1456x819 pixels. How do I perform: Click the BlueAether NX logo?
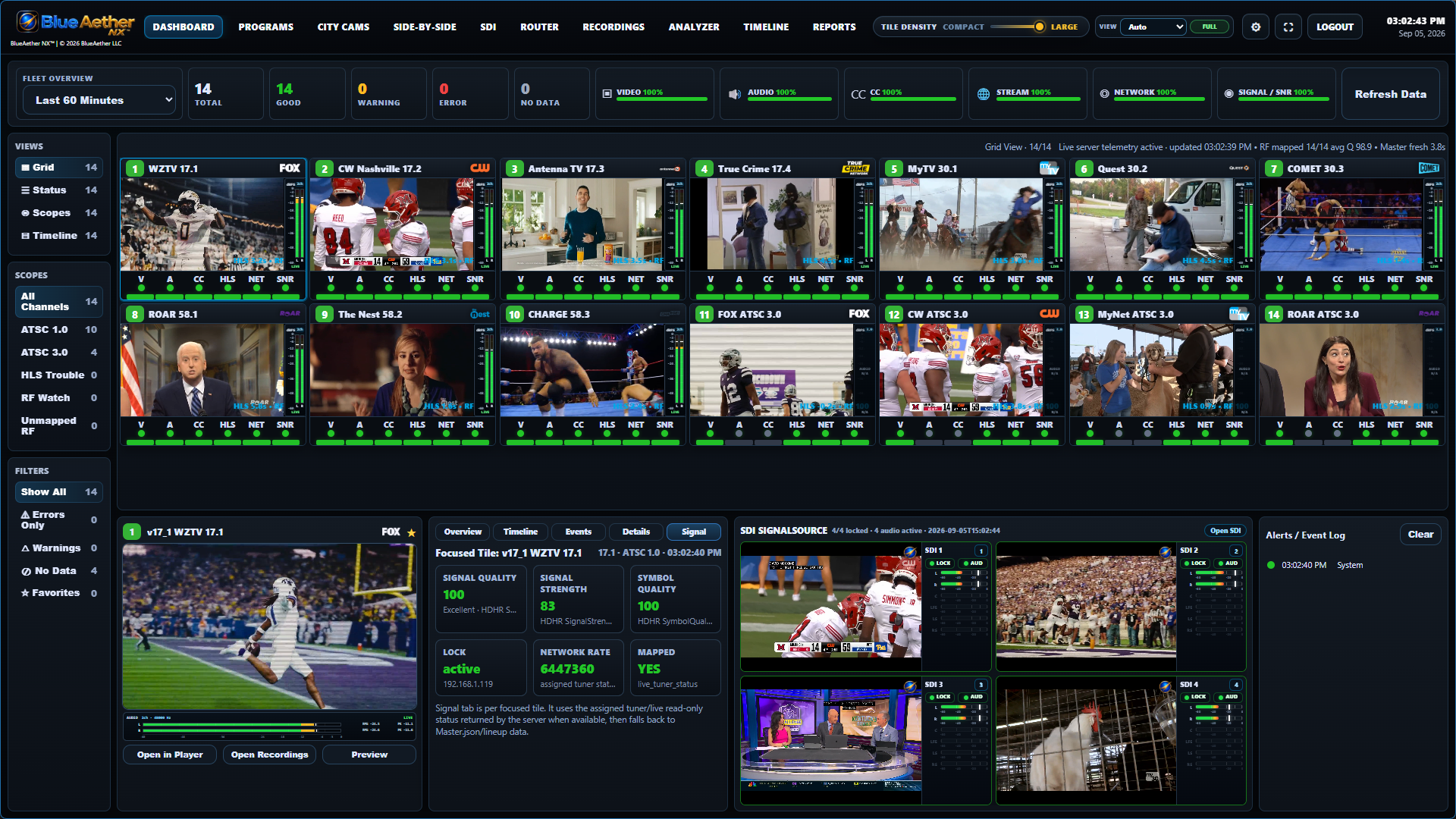click(74, 24)
